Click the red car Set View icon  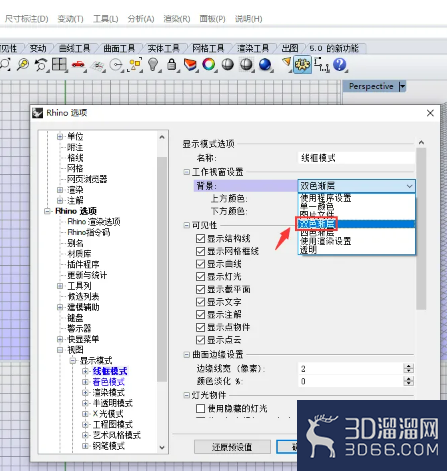(x=78, y=64)
